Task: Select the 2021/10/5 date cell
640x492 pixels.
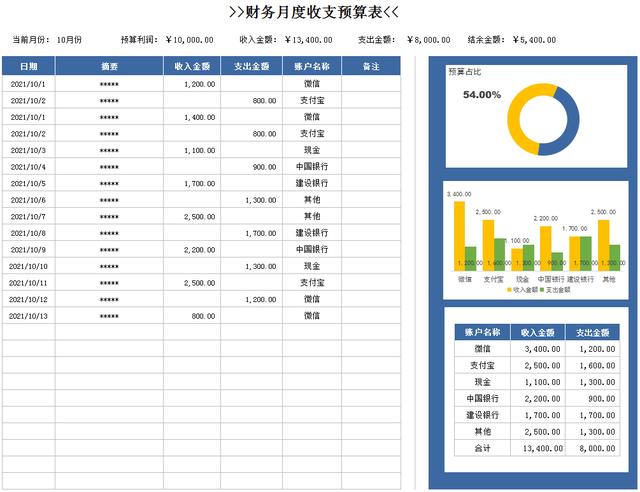Action: click(29, 183)
